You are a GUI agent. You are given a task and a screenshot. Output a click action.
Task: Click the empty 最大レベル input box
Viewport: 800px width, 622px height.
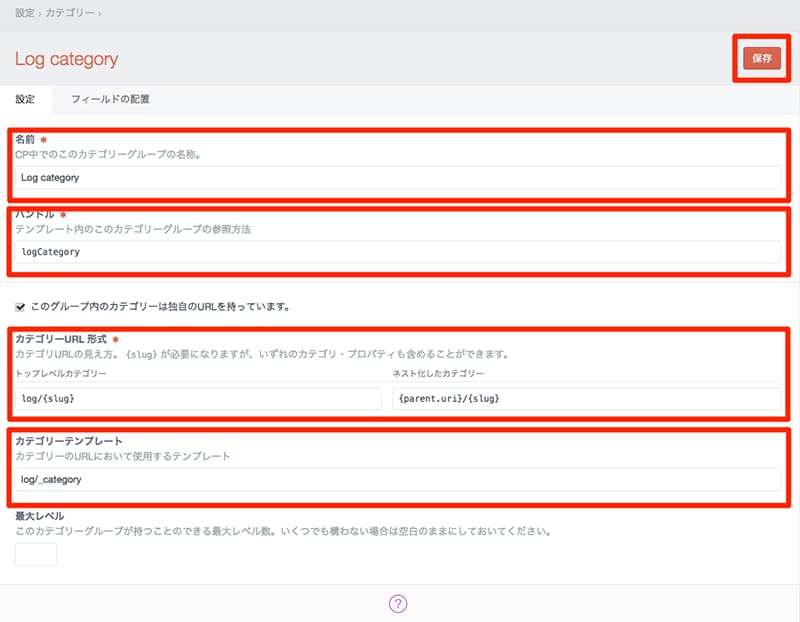[x=36, y=554]
